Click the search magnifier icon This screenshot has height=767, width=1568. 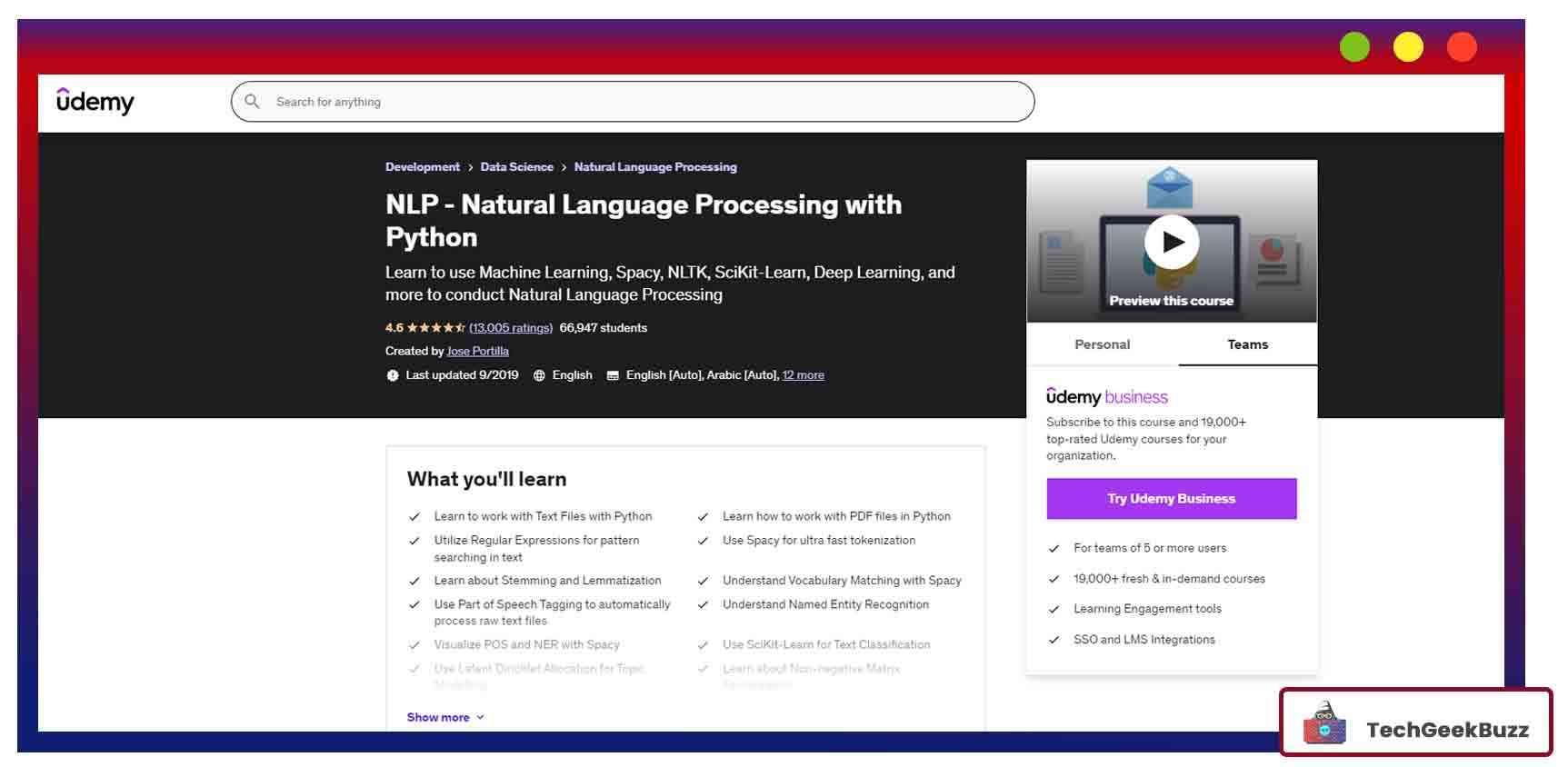[x=253, y=102]
